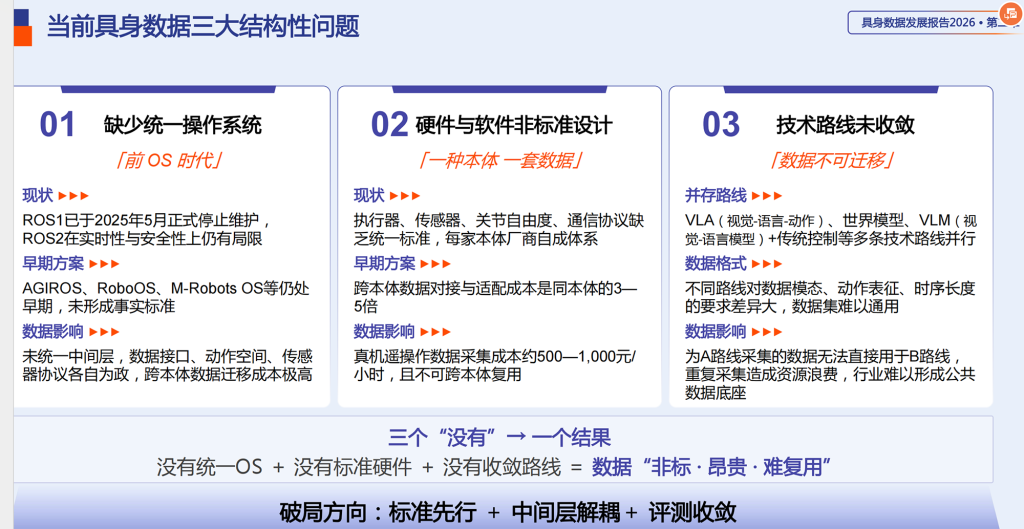Click the text '破局方向：标准先行'

click(x=378, y=512)
